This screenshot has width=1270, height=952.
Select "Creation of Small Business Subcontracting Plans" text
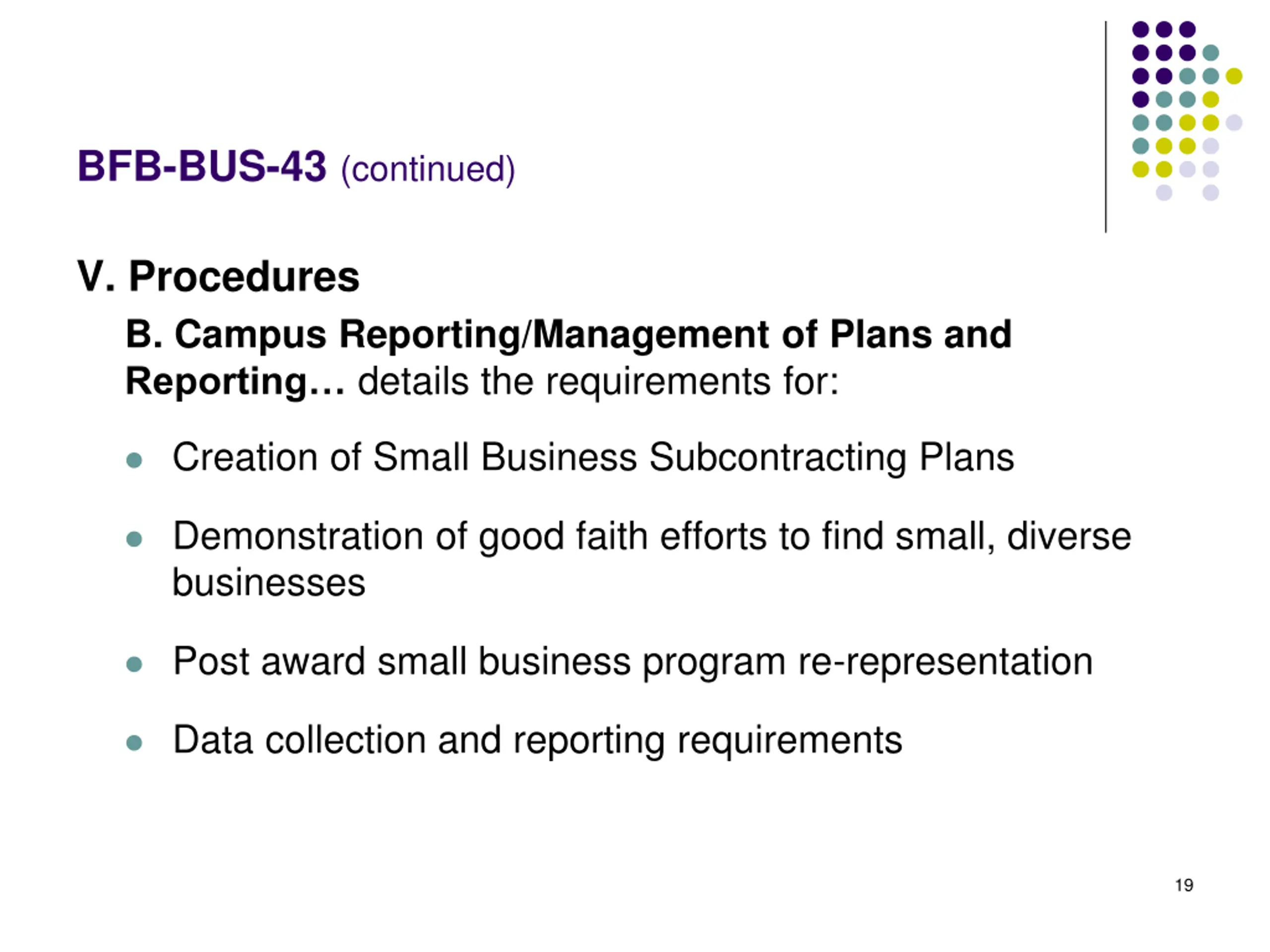click(593, 457)
